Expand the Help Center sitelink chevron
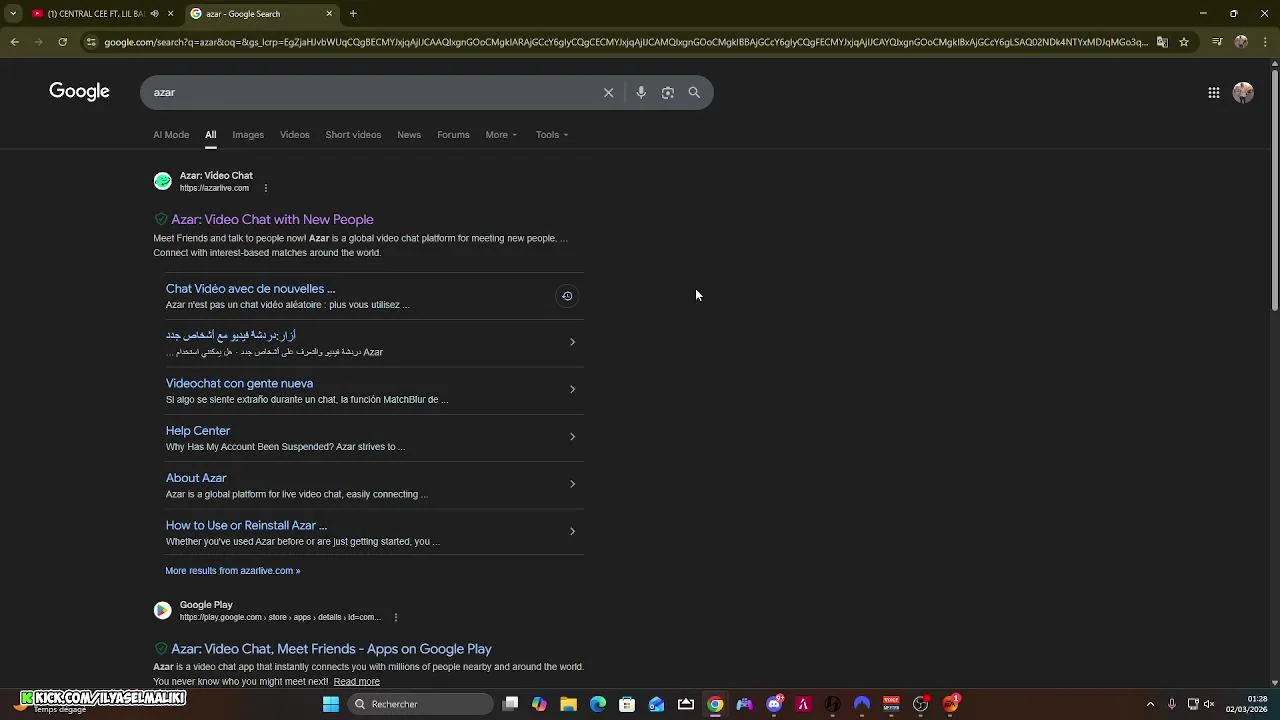 pyautogui.click(x=572, y=436)
